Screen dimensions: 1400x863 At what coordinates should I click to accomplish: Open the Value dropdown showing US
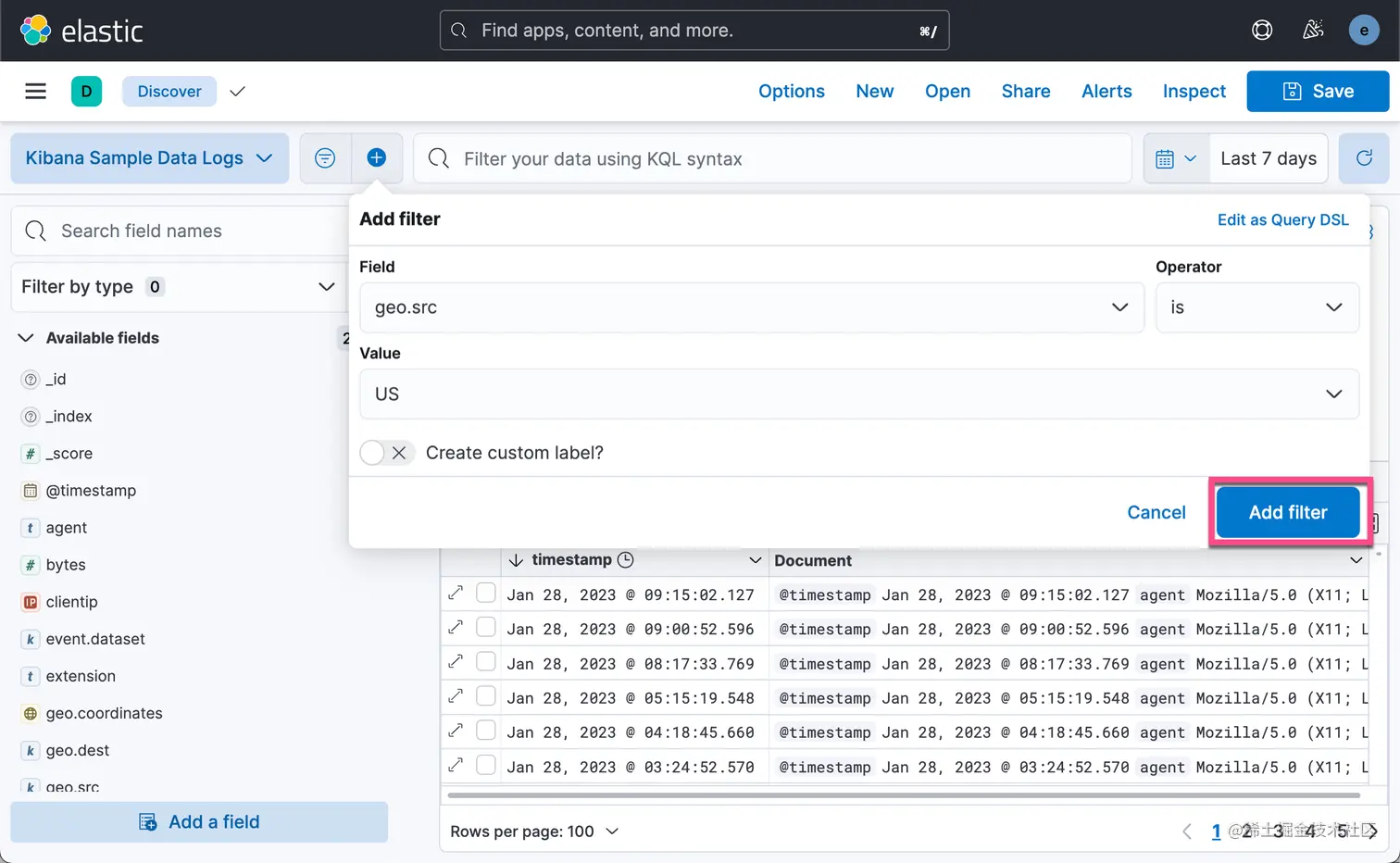858,394
